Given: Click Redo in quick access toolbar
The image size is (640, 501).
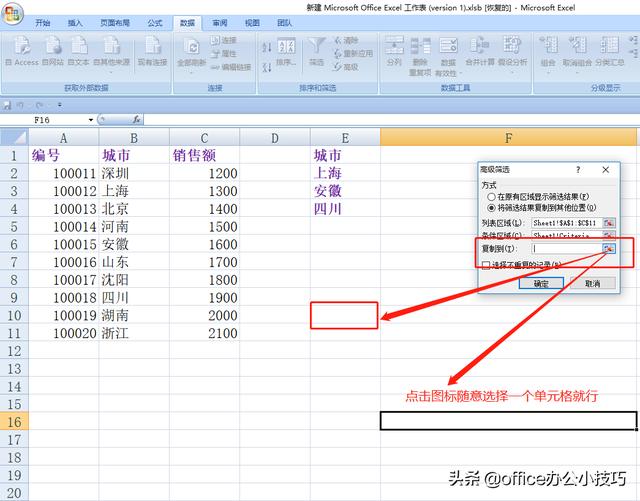Looking at the screenshot, I should pyautogui.click(x=39, y=105).
